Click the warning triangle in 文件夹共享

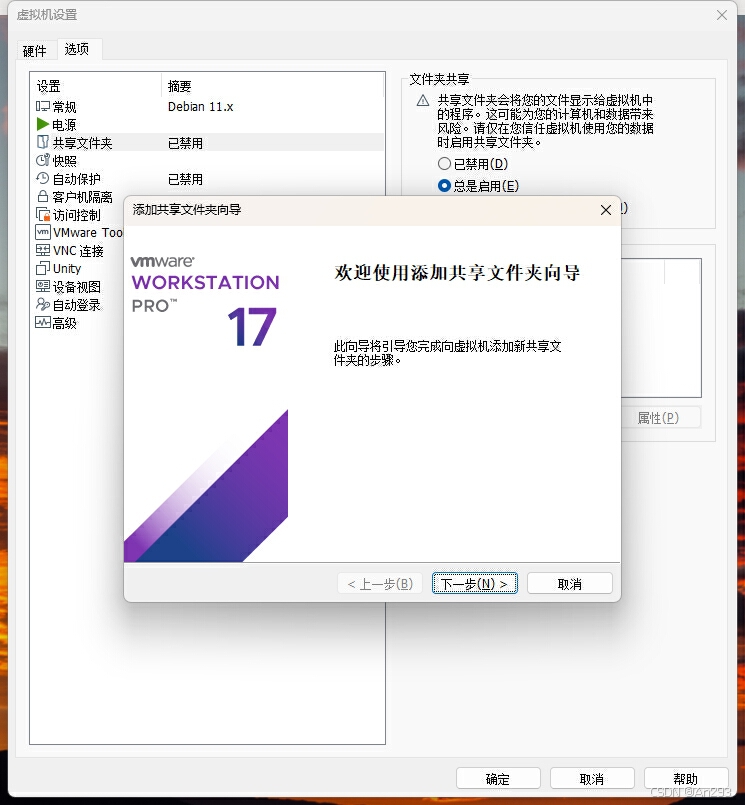point(423,101)
